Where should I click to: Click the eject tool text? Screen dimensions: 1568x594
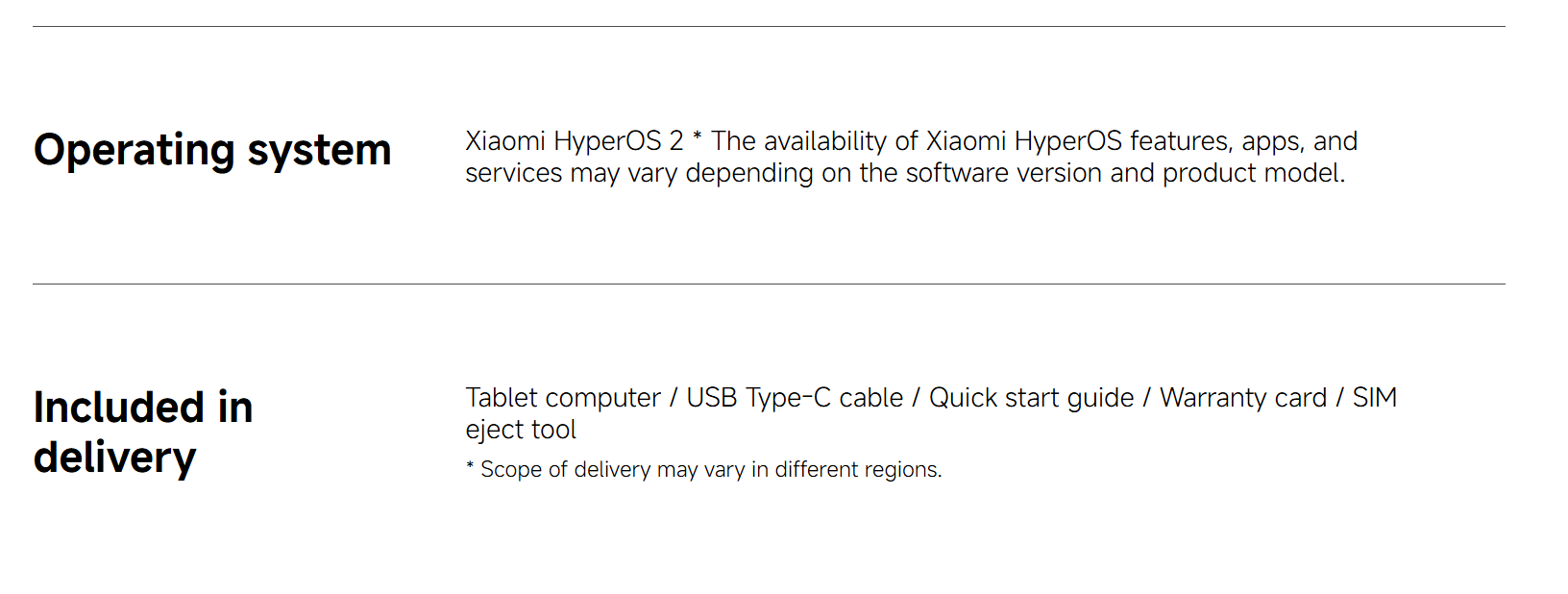[x=521, y=430]
